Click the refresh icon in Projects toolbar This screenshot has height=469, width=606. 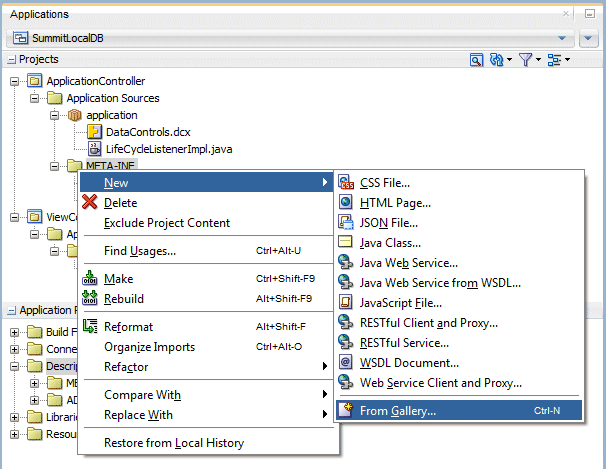pyautogui.click(x=496, y=60)
